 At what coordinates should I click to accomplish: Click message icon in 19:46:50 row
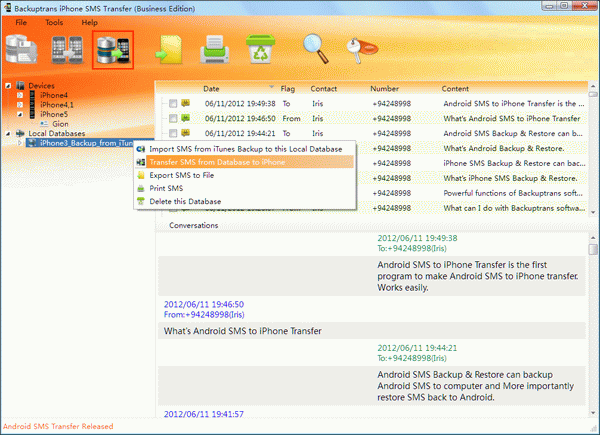pos(186,118)
